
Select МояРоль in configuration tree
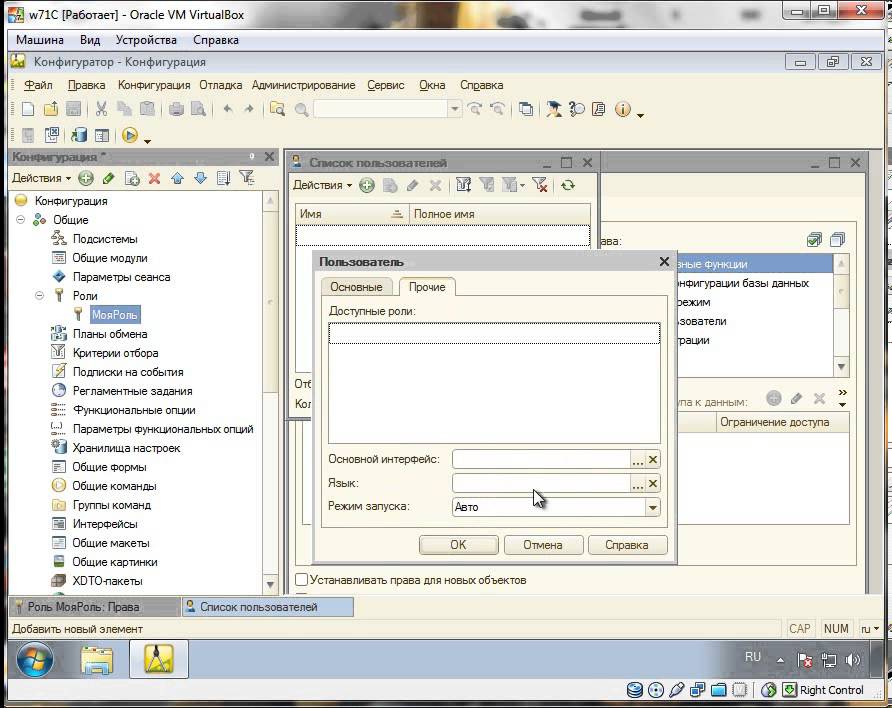115,314
